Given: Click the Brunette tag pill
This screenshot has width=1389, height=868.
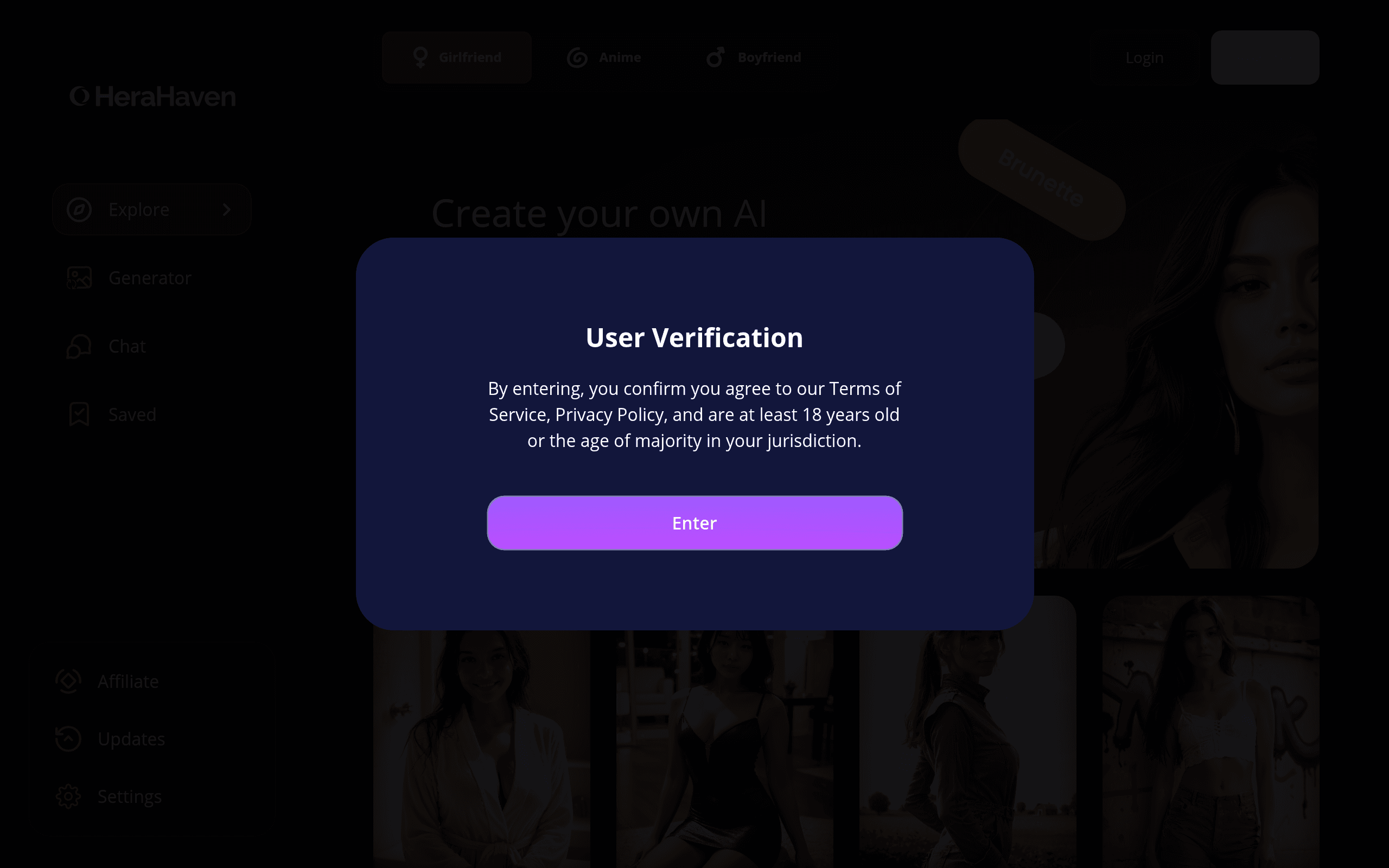Looking at the screenshot, I should tap(1041, 178).
